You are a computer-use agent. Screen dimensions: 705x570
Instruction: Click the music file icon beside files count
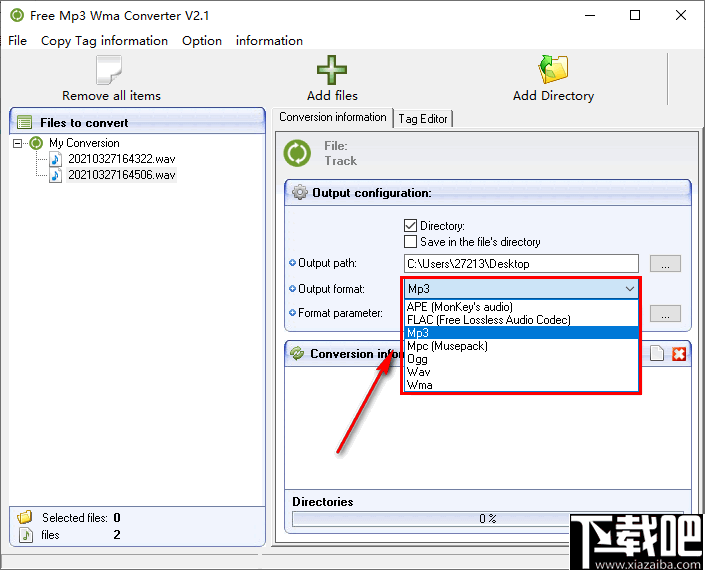[26, 534]
